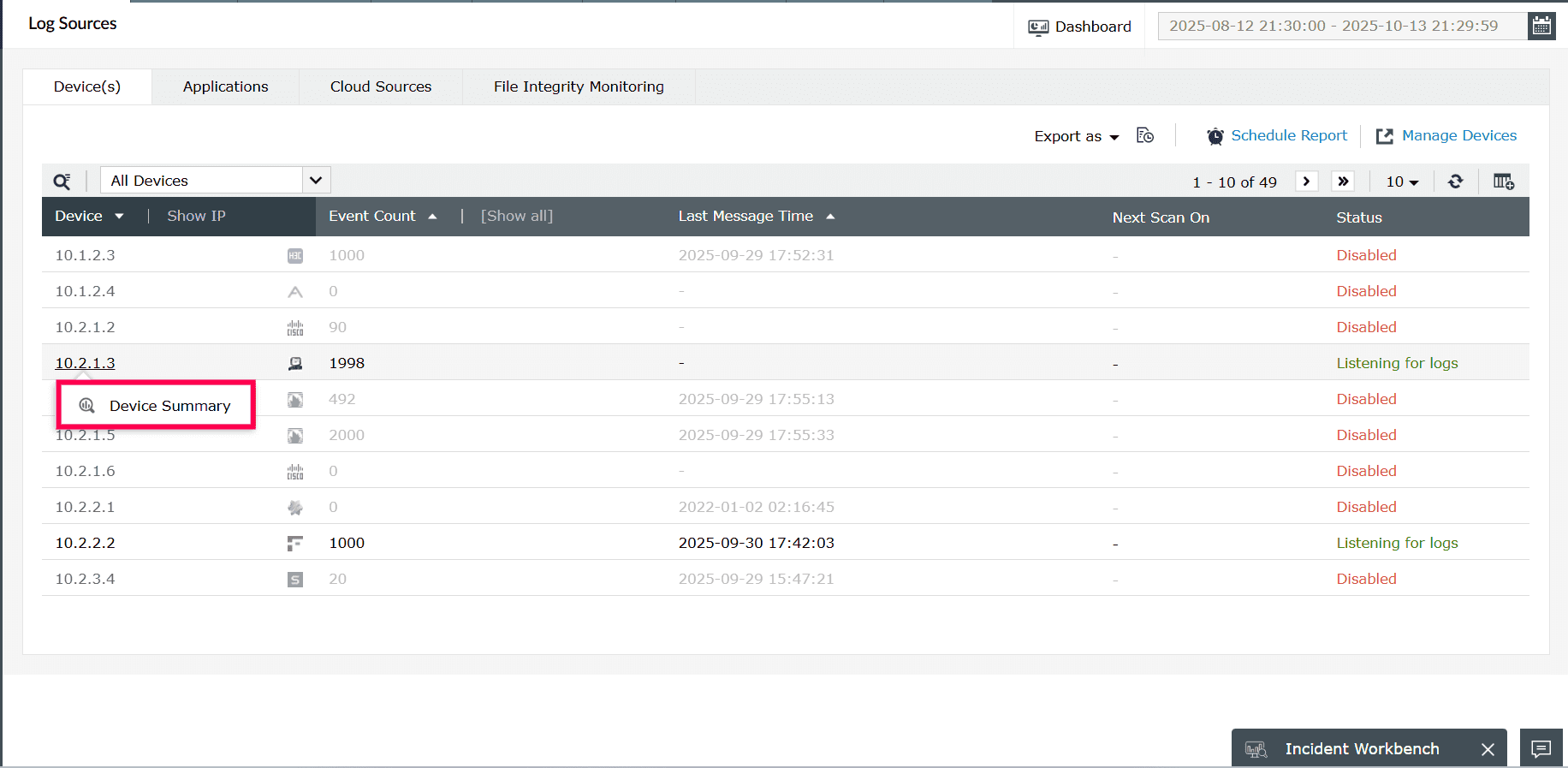Open the calendar date range picker
Screen dimensions: 1568x768
[1541, 26]
